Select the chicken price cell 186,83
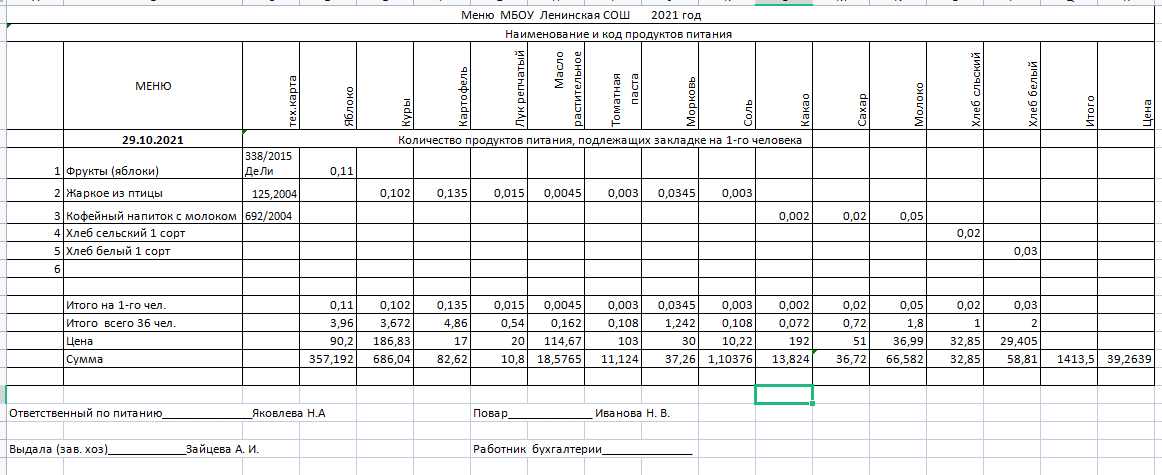This screenshot has width=1162, height=475. (385, 340)
